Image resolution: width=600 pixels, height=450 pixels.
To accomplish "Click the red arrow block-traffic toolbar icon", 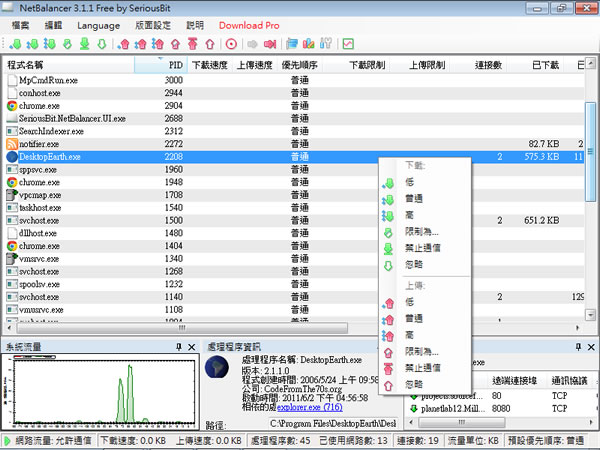I will (x=270, y=44).
